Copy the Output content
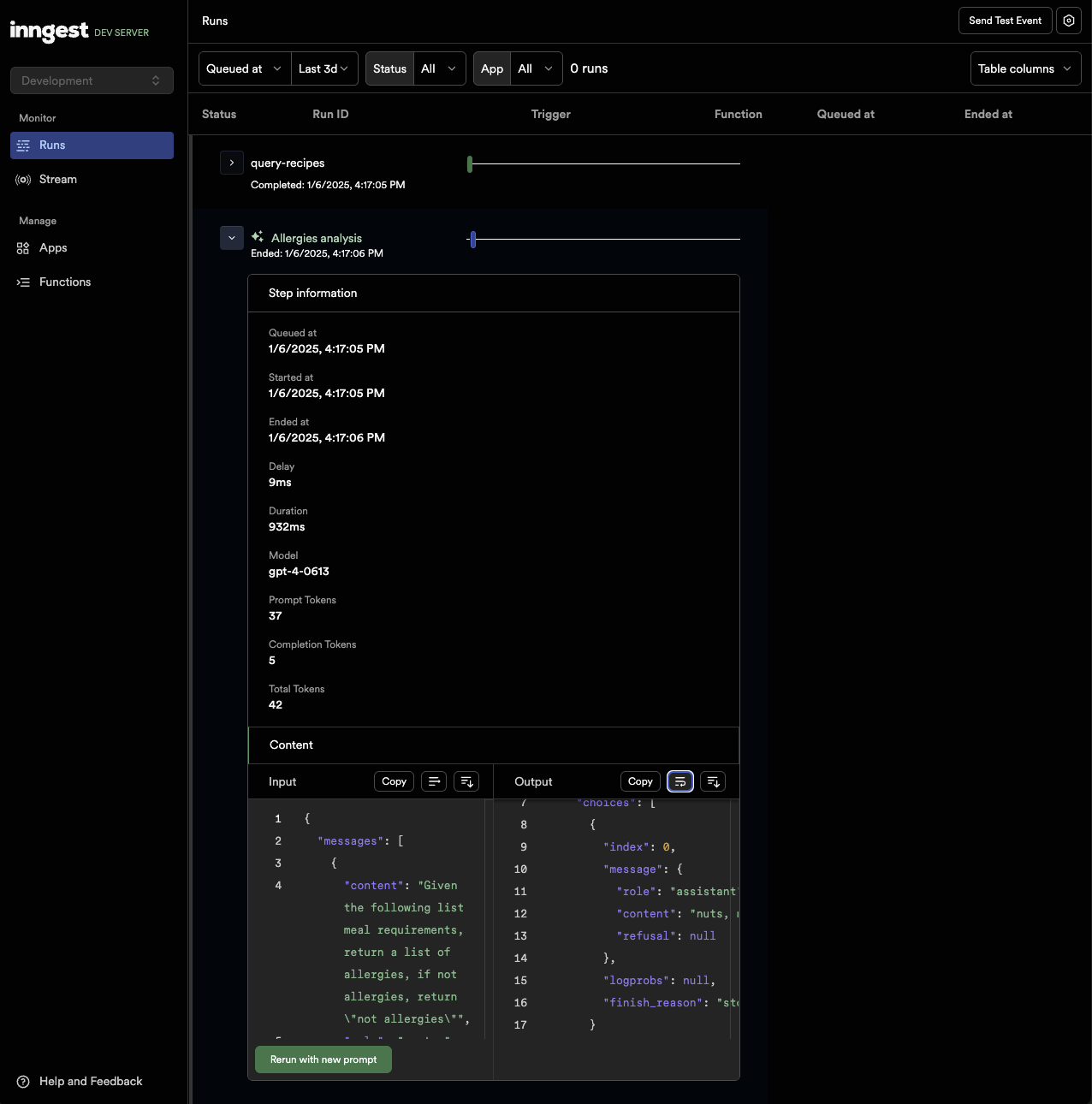This screenshot has width=1092, height=1104. point(640,781)
